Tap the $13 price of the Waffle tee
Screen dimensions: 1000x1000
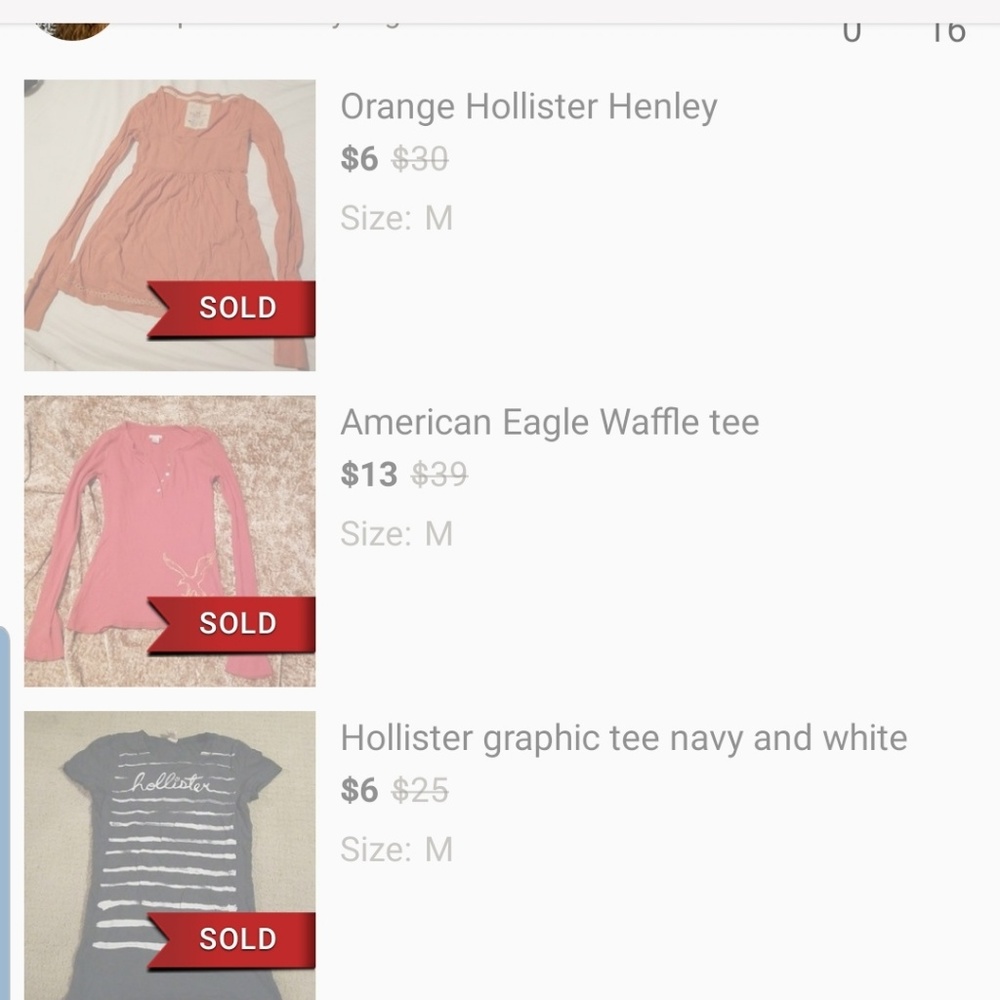[x=369, y=474]
